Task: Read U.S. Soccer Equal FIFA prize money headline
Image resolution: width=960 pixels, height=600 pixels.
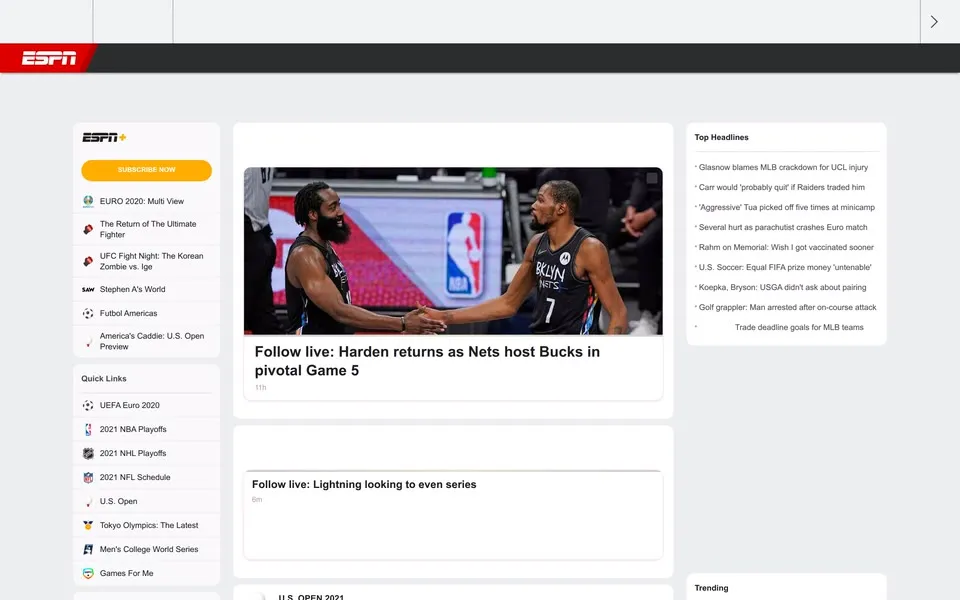Action: (785, 268)
